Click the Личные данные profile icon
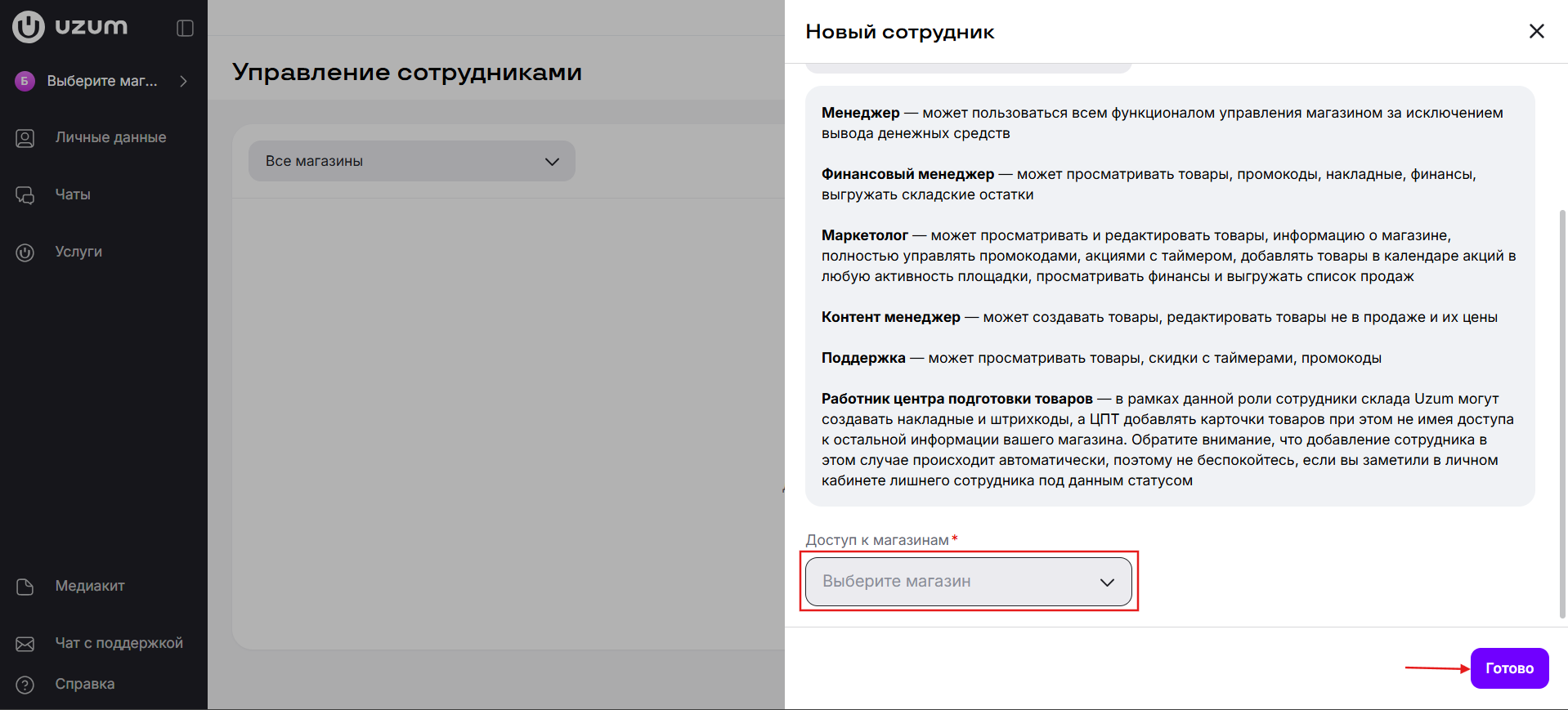1568x710 pixels. point(25,138)
